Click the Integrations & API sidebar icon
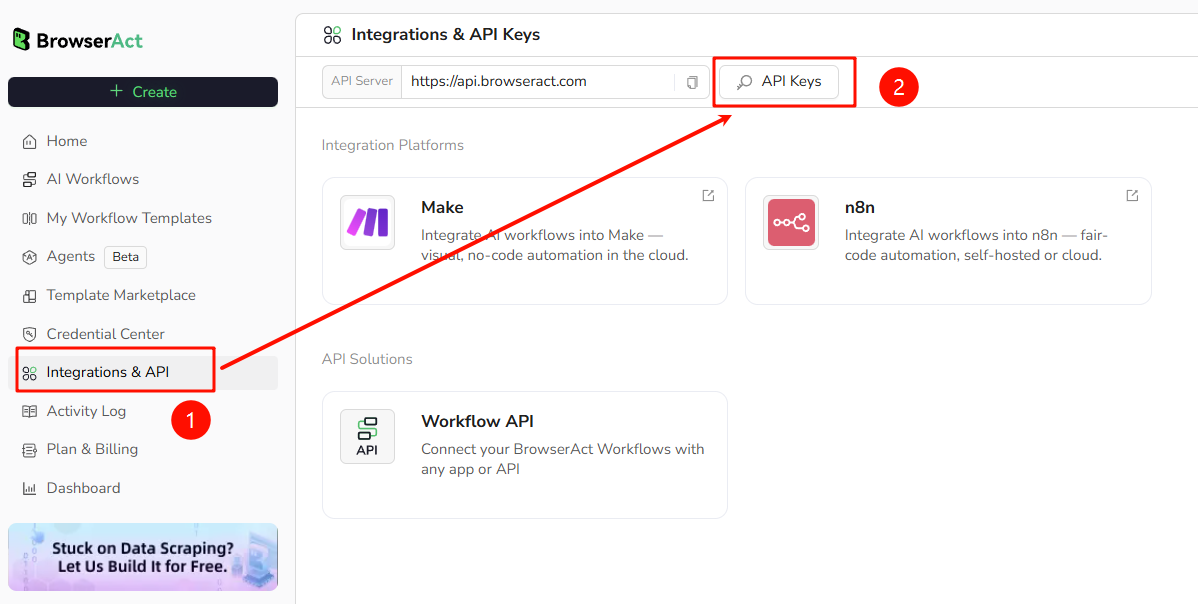 point(30,373)
